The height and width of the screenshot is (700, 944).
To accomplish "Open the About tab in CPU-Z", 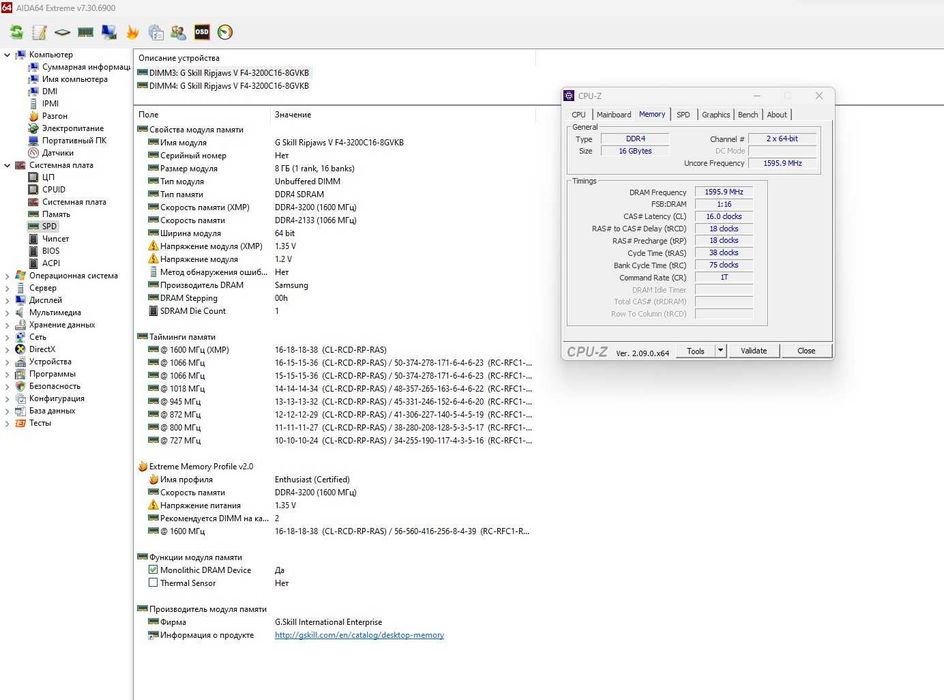I will (777, 114).
